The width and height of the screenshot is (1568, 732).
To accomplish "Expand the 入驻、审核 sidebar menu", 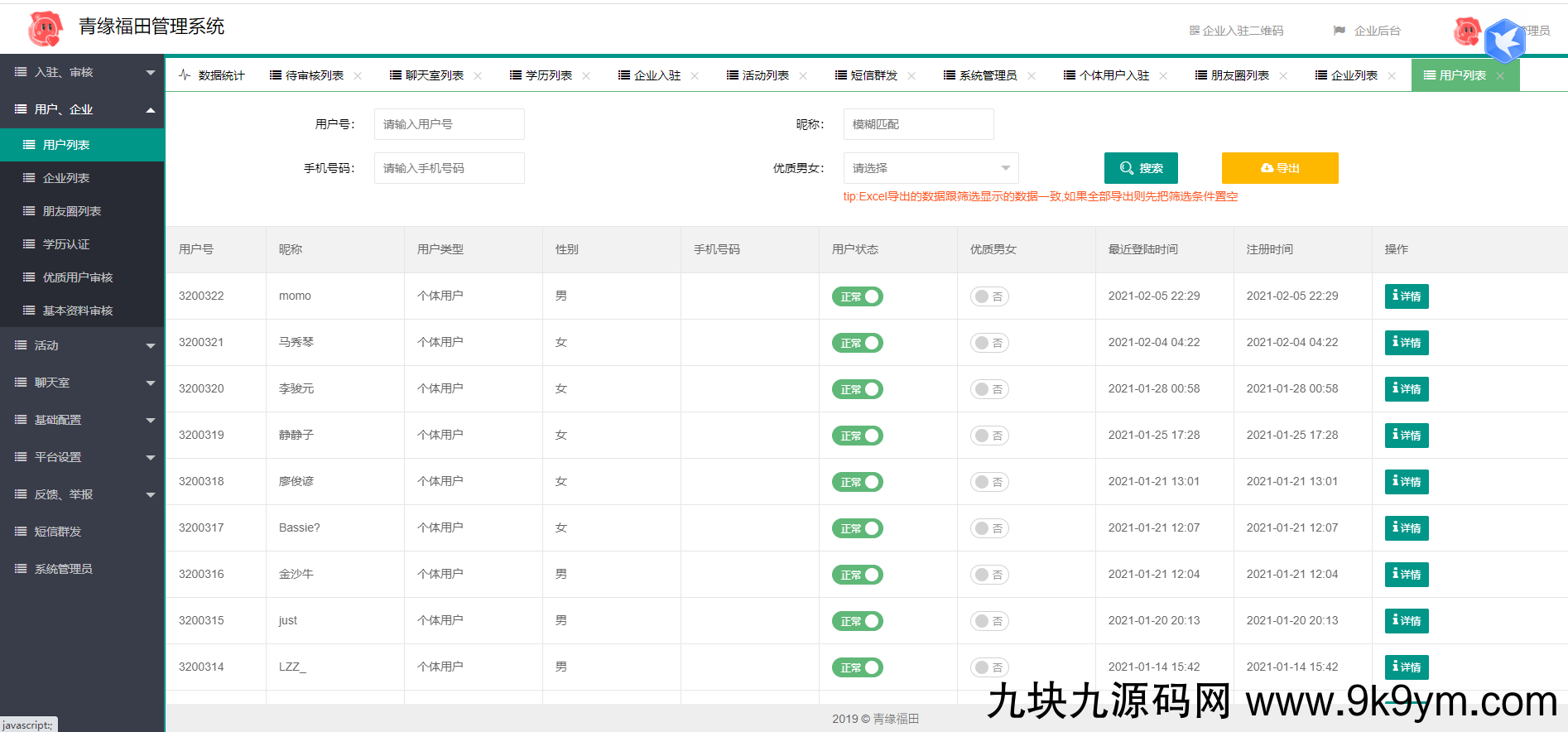I will (81, 72).
